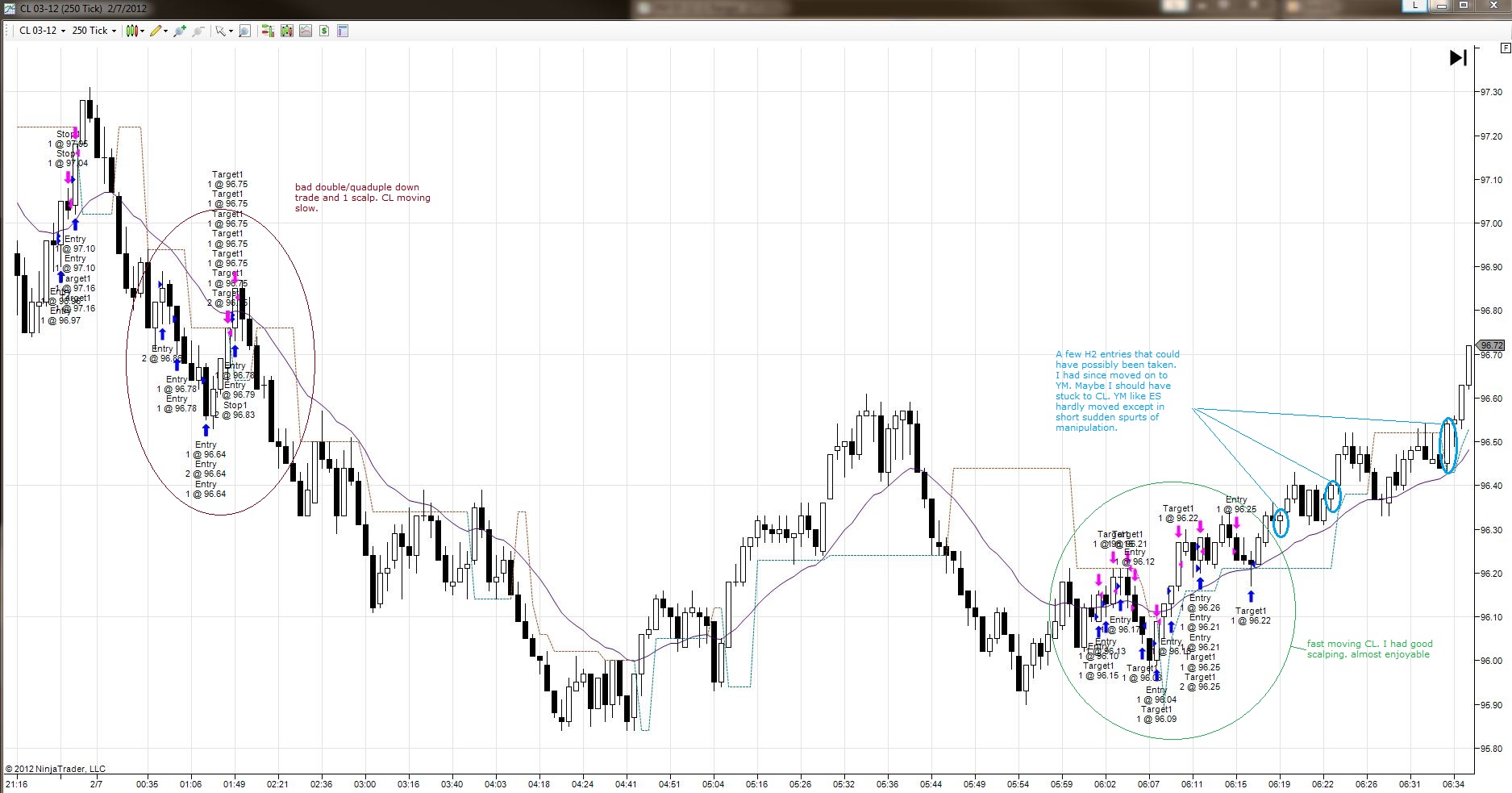Click the magnifier-on-page icon after the cursor tool
The height and width of the screenshot is (793, 1512).
[x=244, y=31]
